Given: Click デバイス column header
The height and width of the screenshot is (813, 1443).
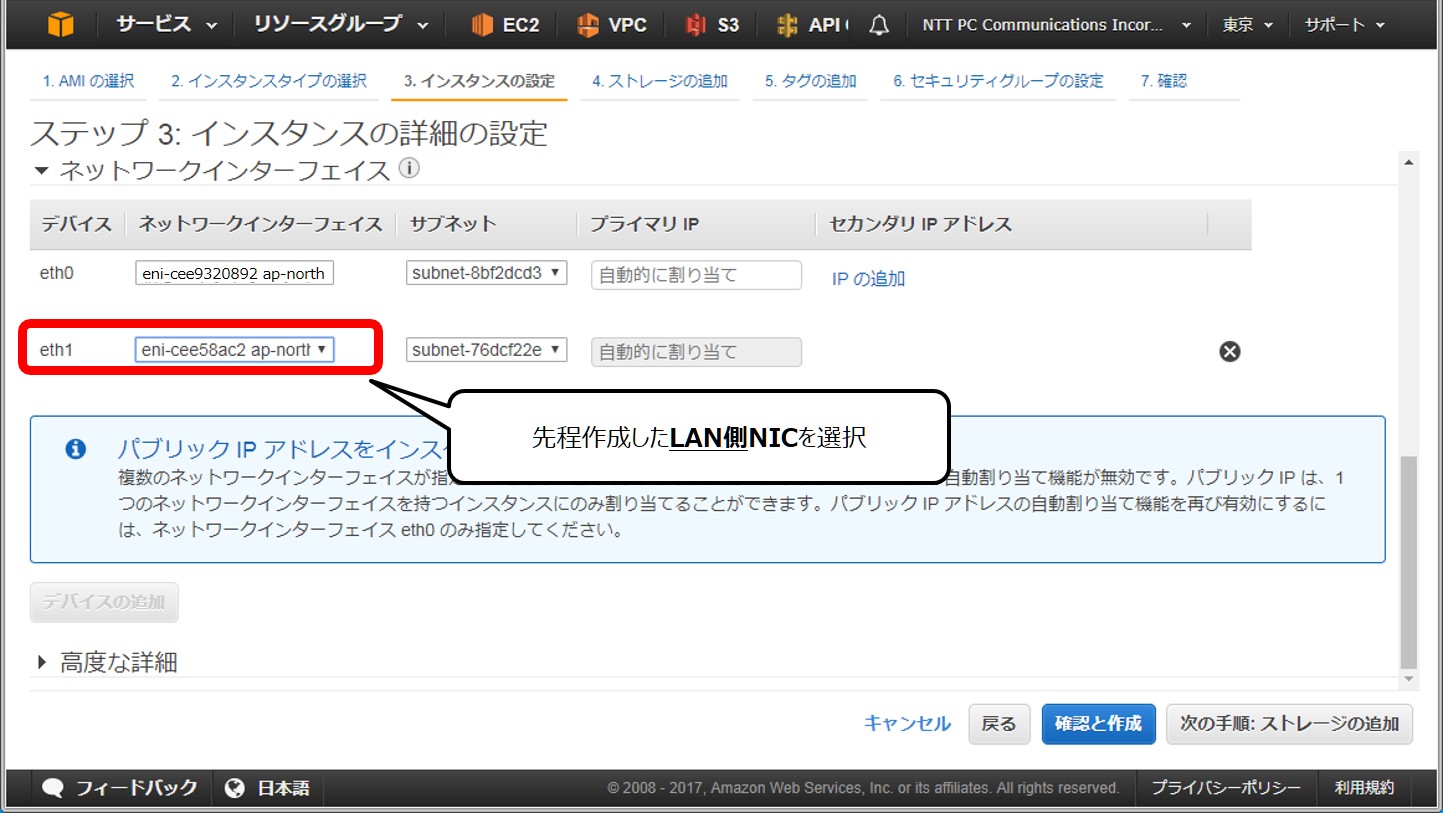Looking at the screenshot, I should tap(77, 224).
